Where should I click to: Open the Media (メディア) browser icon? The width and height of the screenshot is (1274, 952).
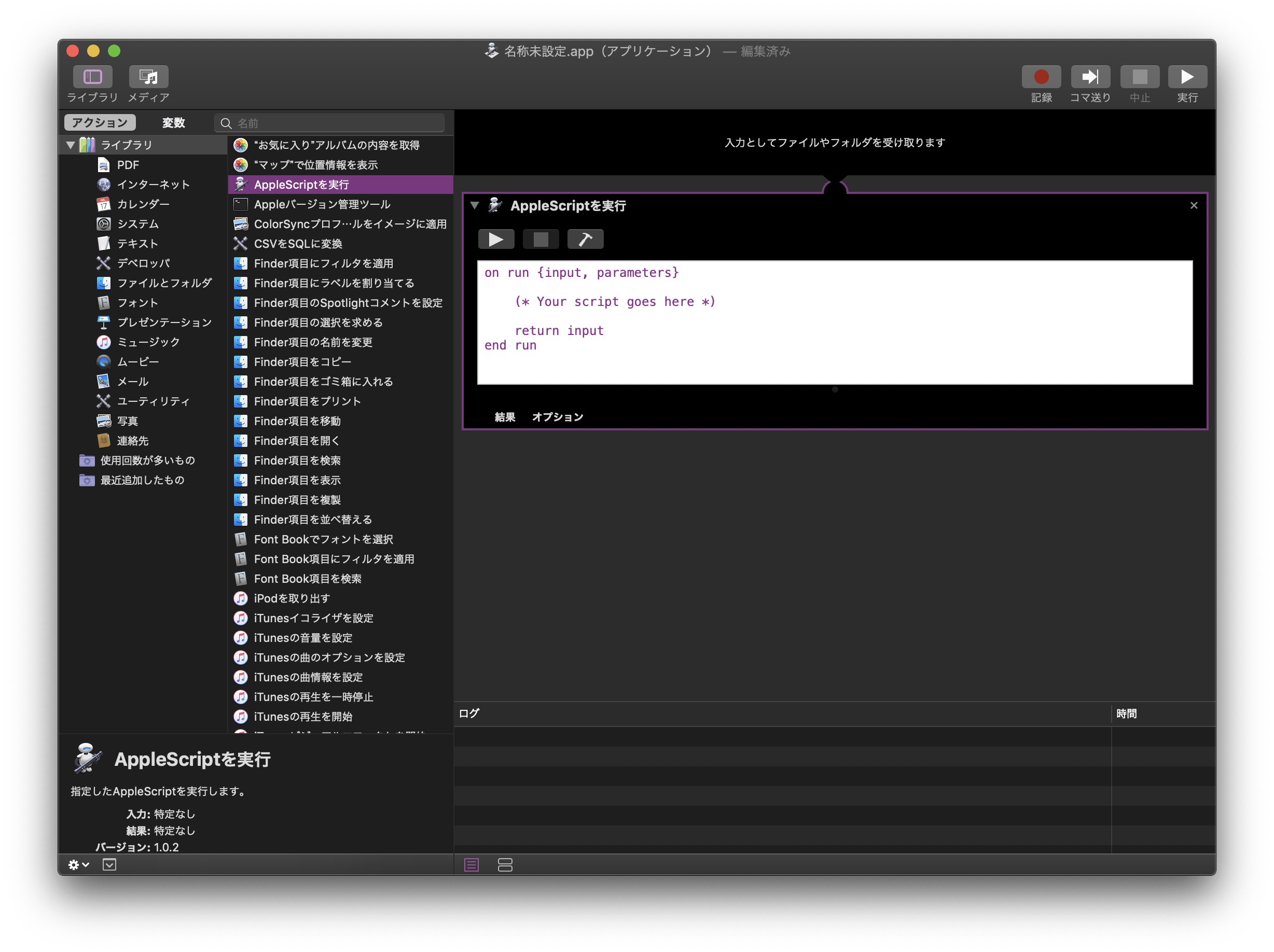coord(148,77)
